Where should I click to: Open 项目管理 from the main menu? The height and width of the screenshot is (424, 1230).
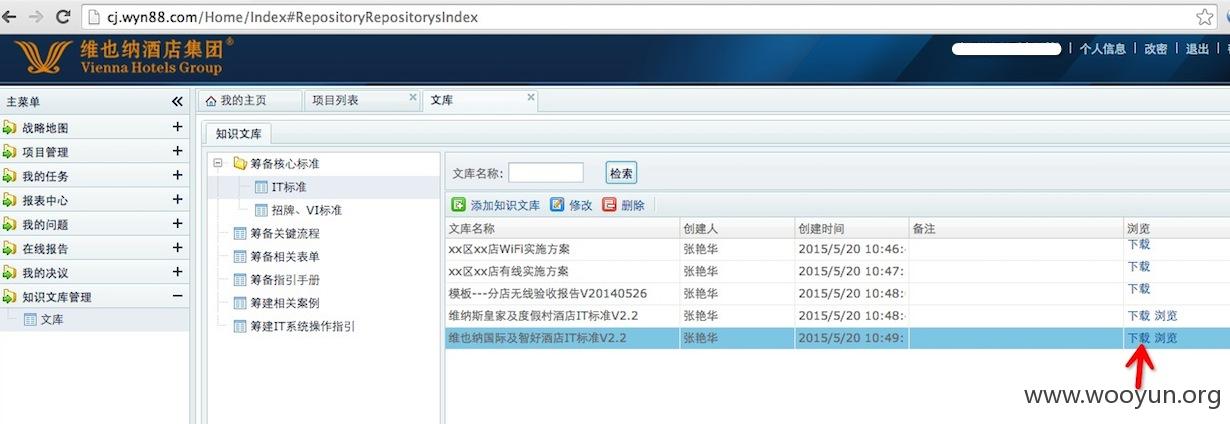coord(45,152)
